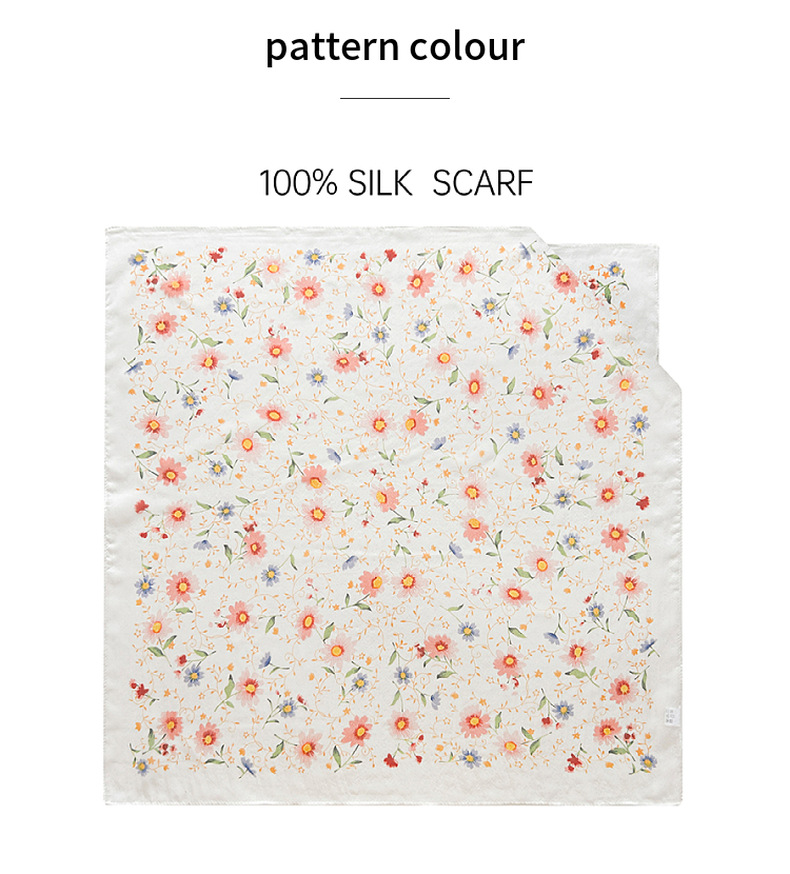Click the scarf's top-left corner
Screen dimensions: 790x874
click(x=110, y=231)
